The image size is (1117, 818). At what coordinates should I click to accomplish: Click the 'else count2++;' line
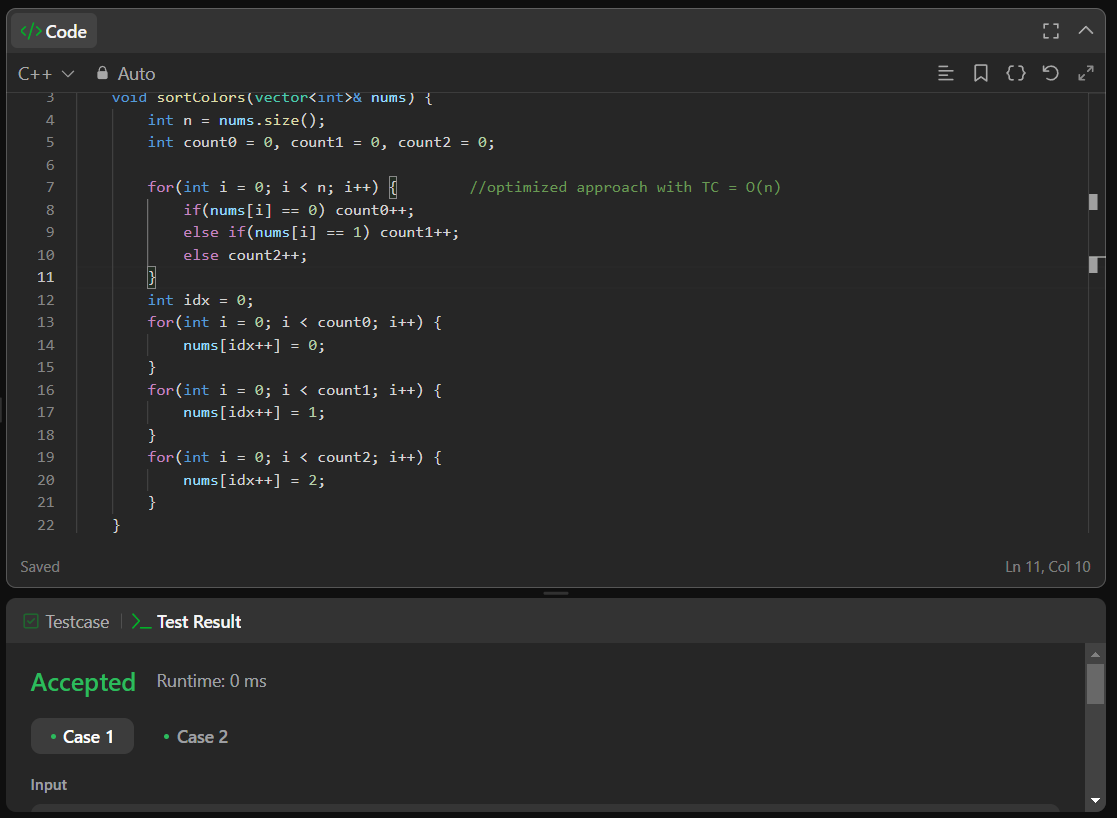[x=245, y=255]
